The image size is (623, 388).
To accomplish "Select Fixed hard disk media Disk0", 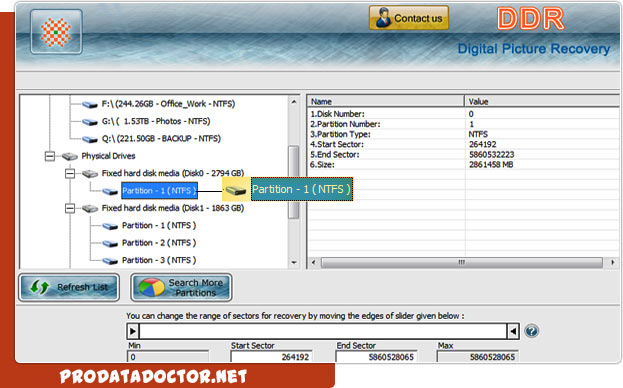I will [173, 173].
